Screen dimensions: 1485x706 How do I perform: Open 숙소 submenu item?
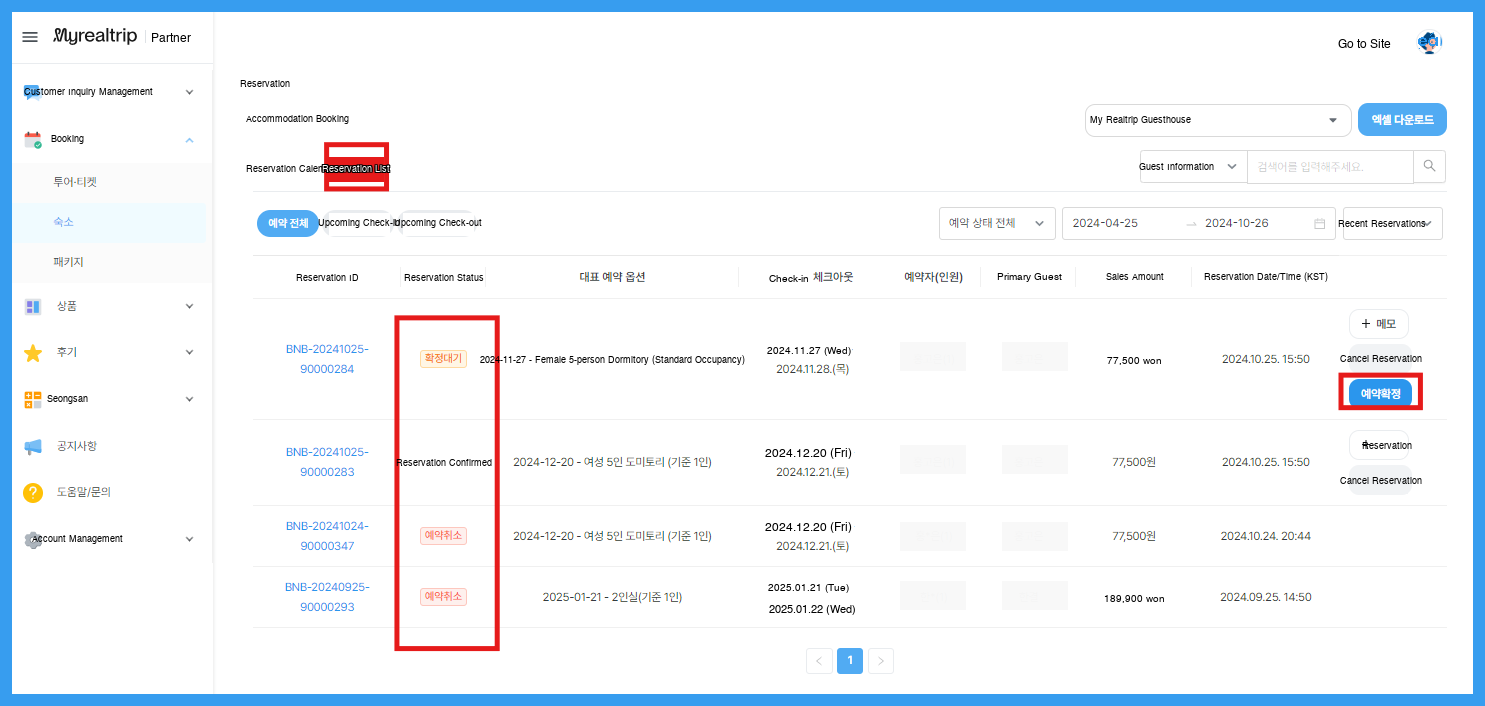[x=110, y=222]
